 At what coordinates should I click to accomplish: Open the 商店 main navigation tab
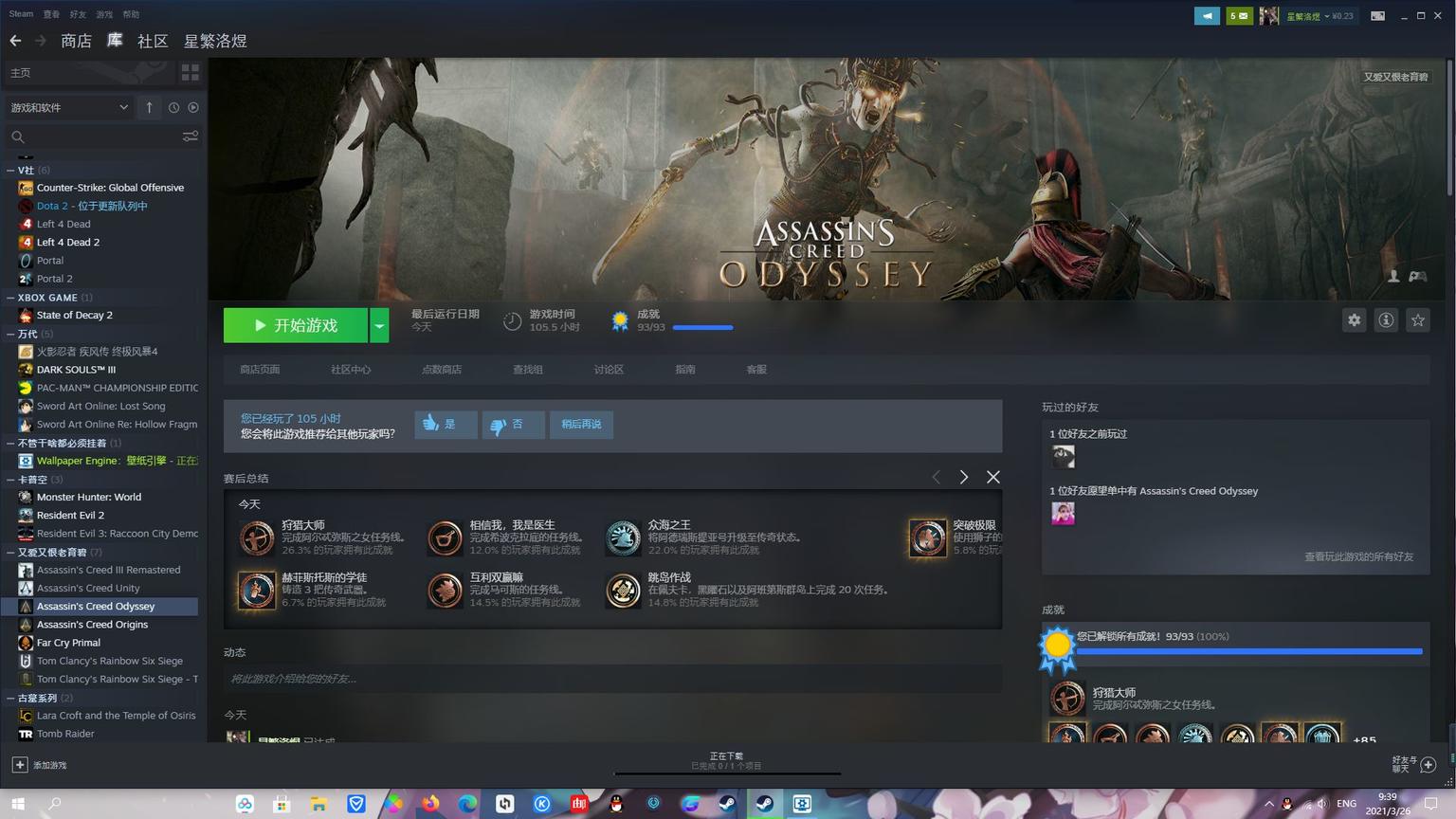[x=76, y=41]
